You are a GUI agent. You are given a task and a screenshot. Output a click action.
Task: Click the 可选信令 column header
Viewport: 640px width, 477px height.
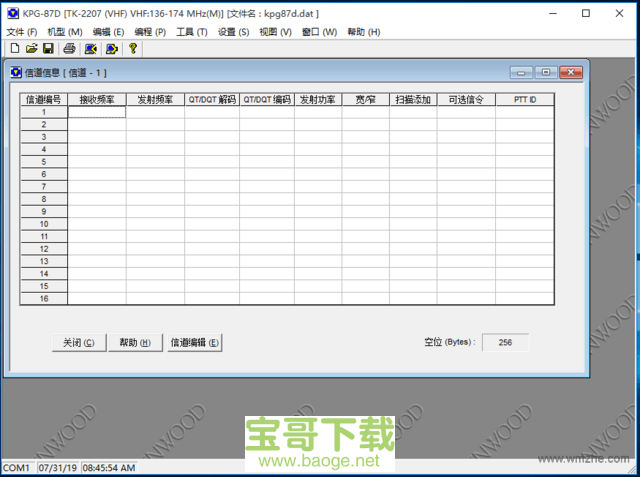[466, 100]
